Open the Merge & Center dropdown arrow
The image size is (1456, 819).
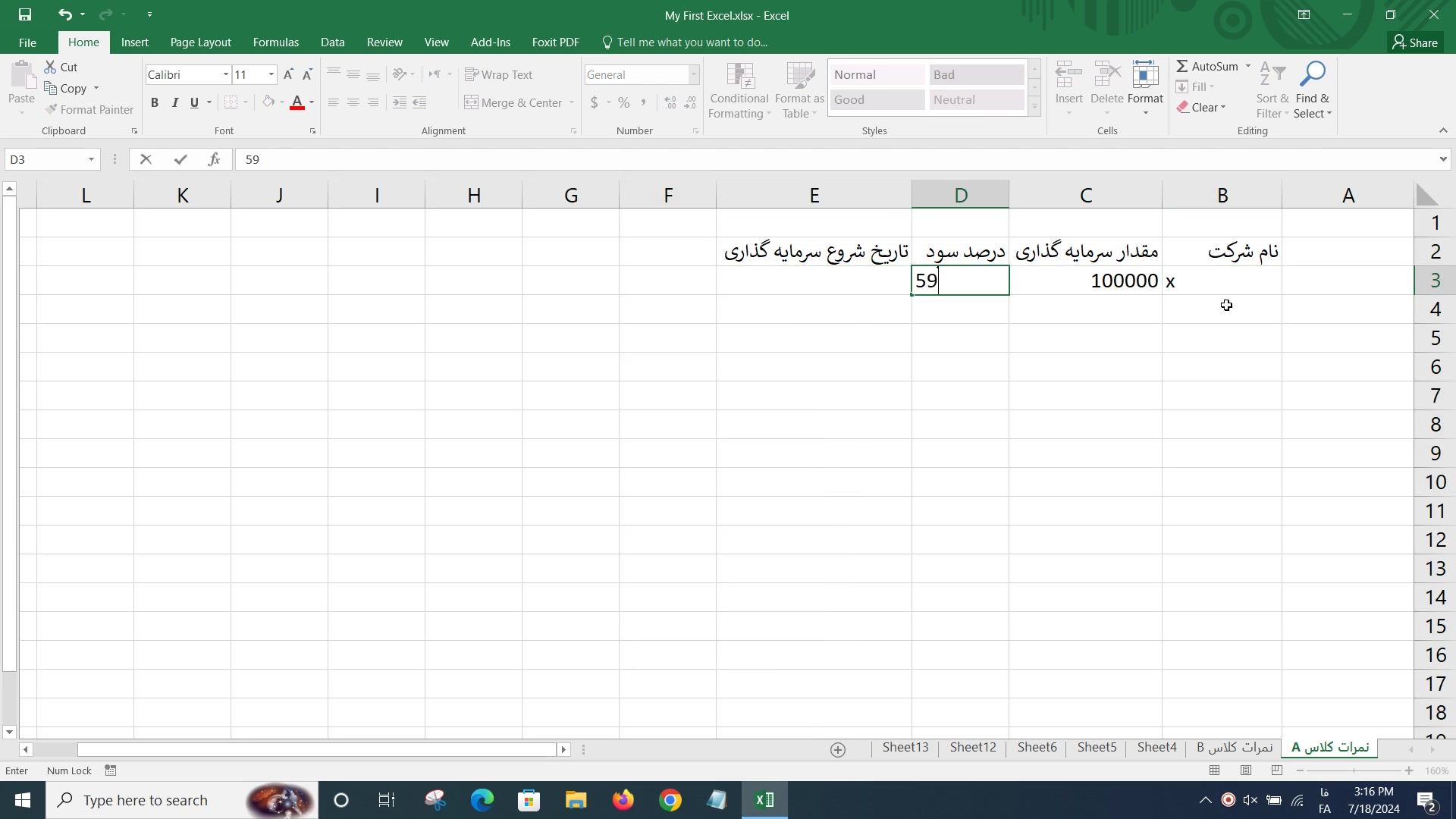[571, 102]
